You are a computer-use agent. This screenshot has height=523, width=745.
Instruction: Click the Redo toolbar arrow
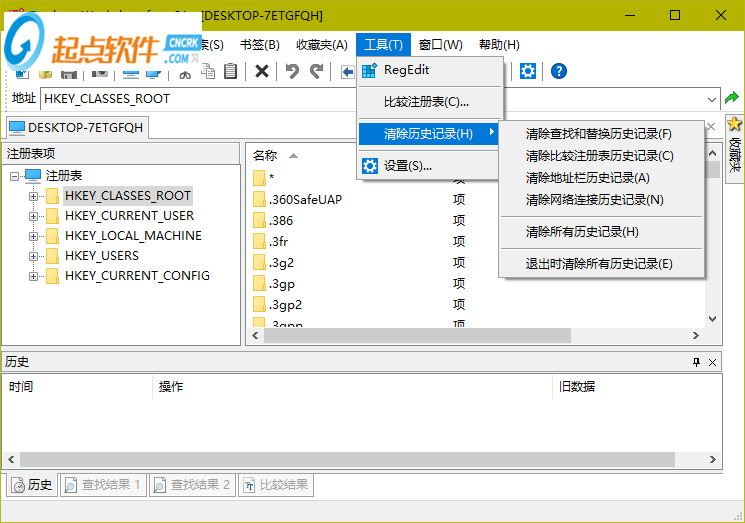click(x=316, y=71)
